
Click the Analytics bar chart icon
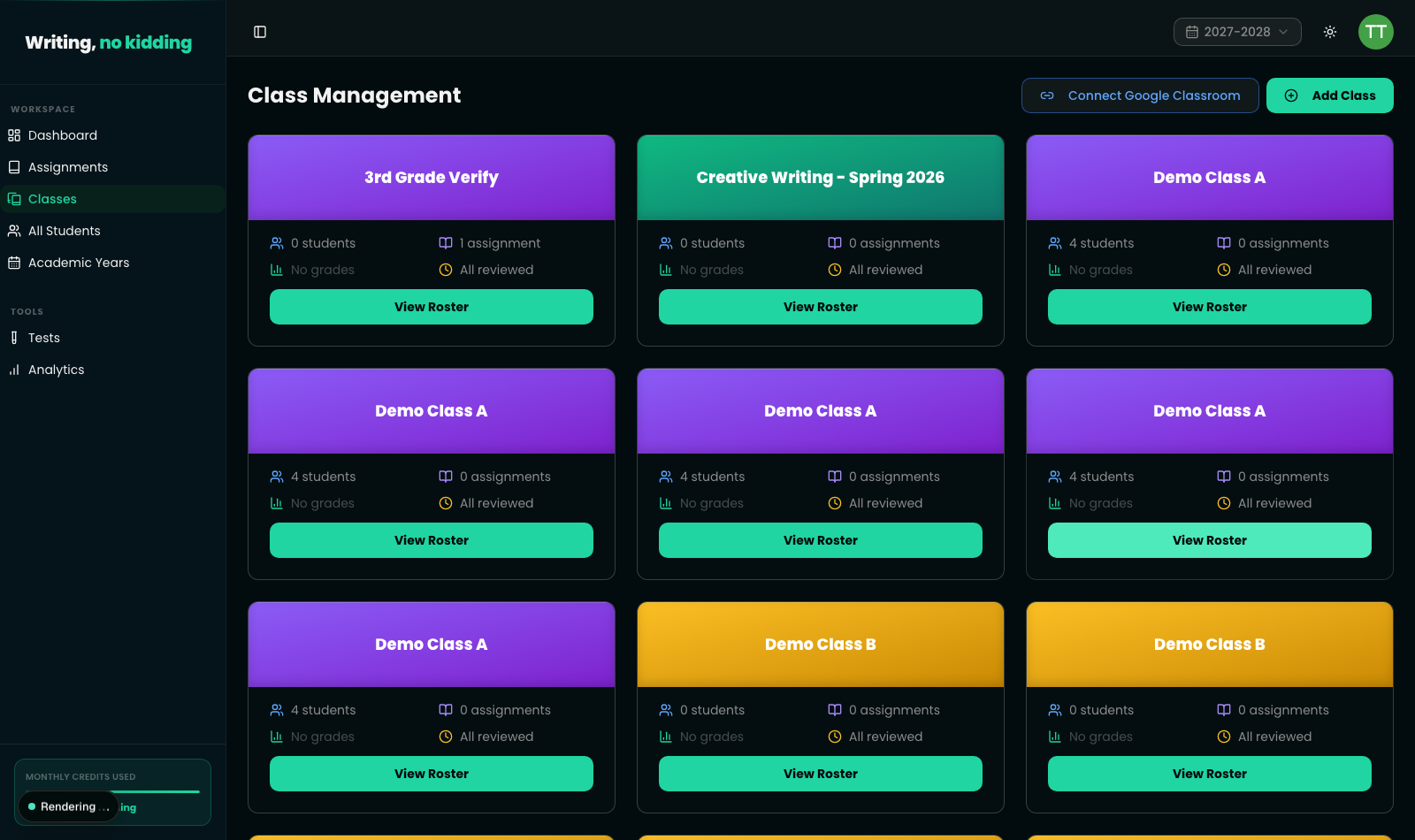[14, 370]
